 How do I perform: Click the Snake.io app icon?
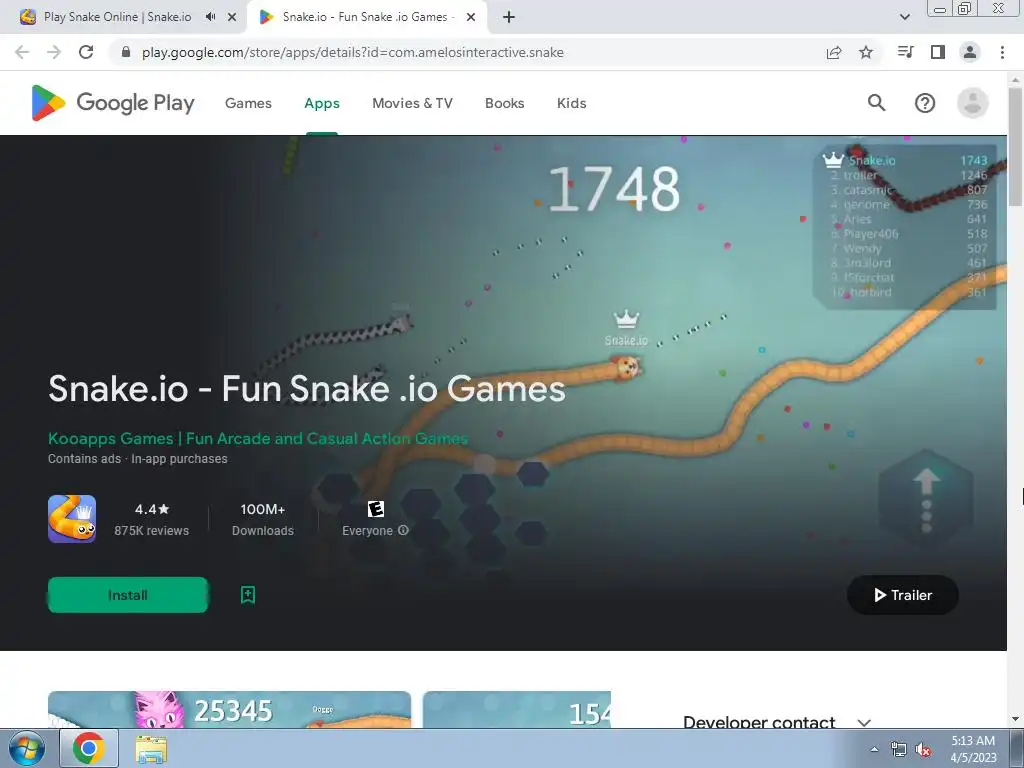pos(72,519)
